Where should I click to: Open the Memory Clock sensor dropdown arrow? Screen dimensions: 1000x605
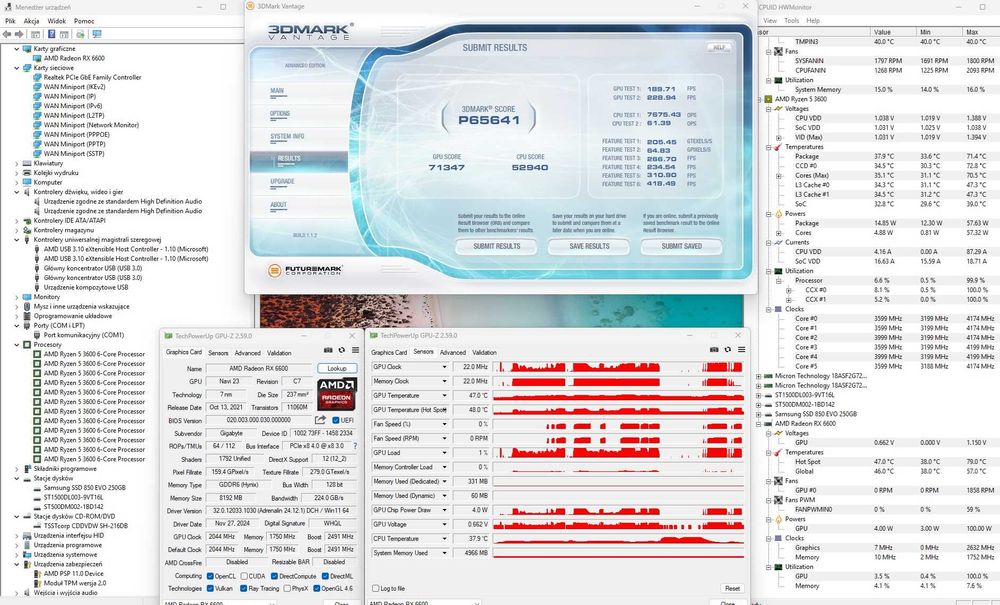pos(445,381)
